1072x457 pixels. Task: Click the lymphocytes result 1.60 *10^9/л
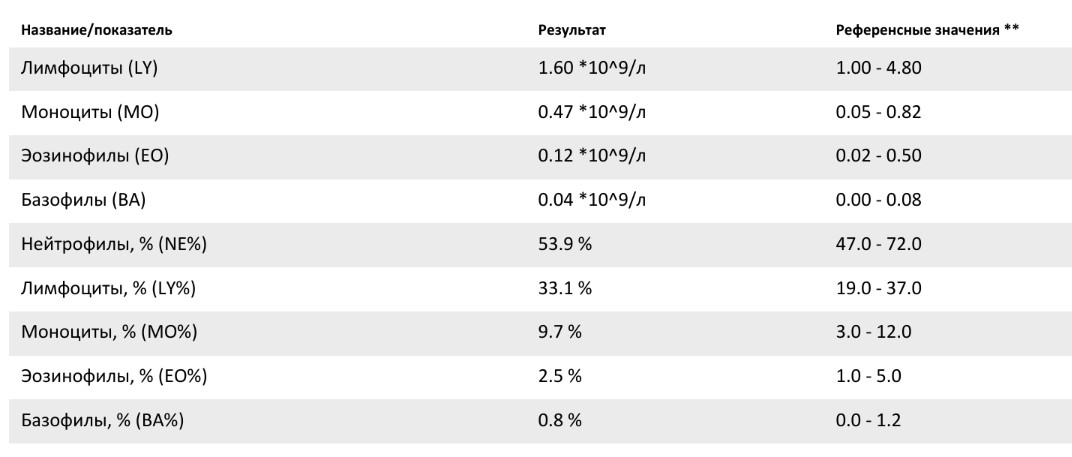click(592, 68)
